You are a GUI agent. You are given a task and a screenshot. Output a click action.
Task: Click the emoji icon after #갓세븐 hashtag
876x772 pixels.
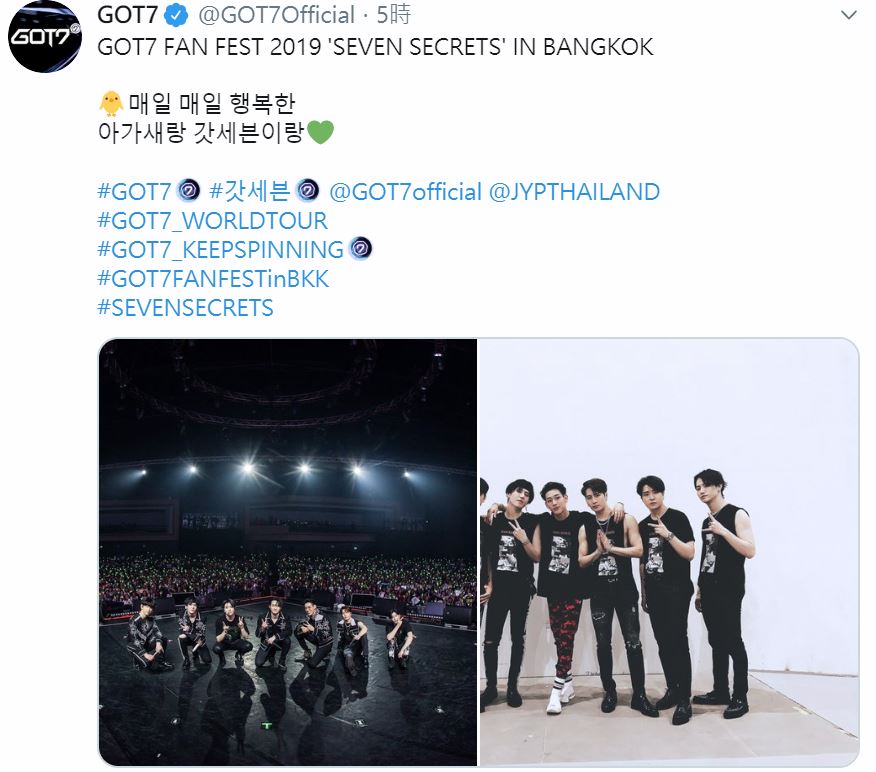coord(307,190)
